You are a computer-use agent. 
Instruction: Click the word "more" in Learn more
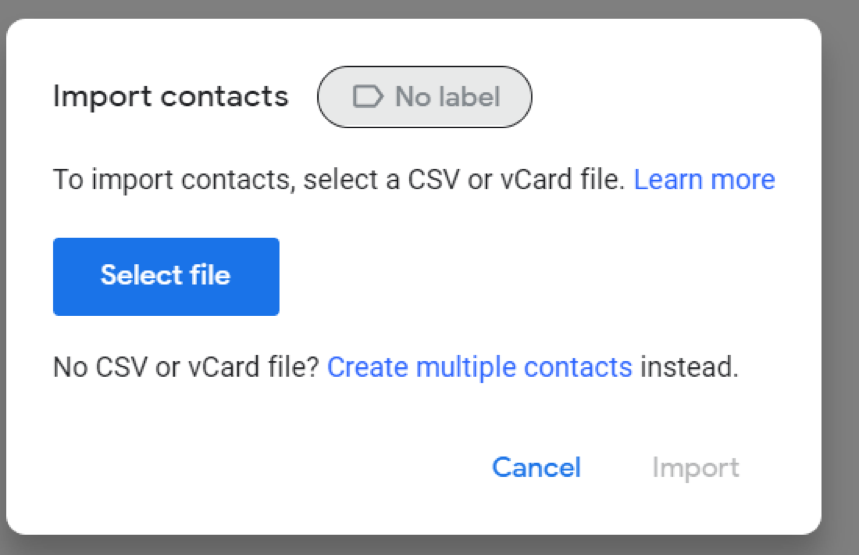(x=743, y=180)
